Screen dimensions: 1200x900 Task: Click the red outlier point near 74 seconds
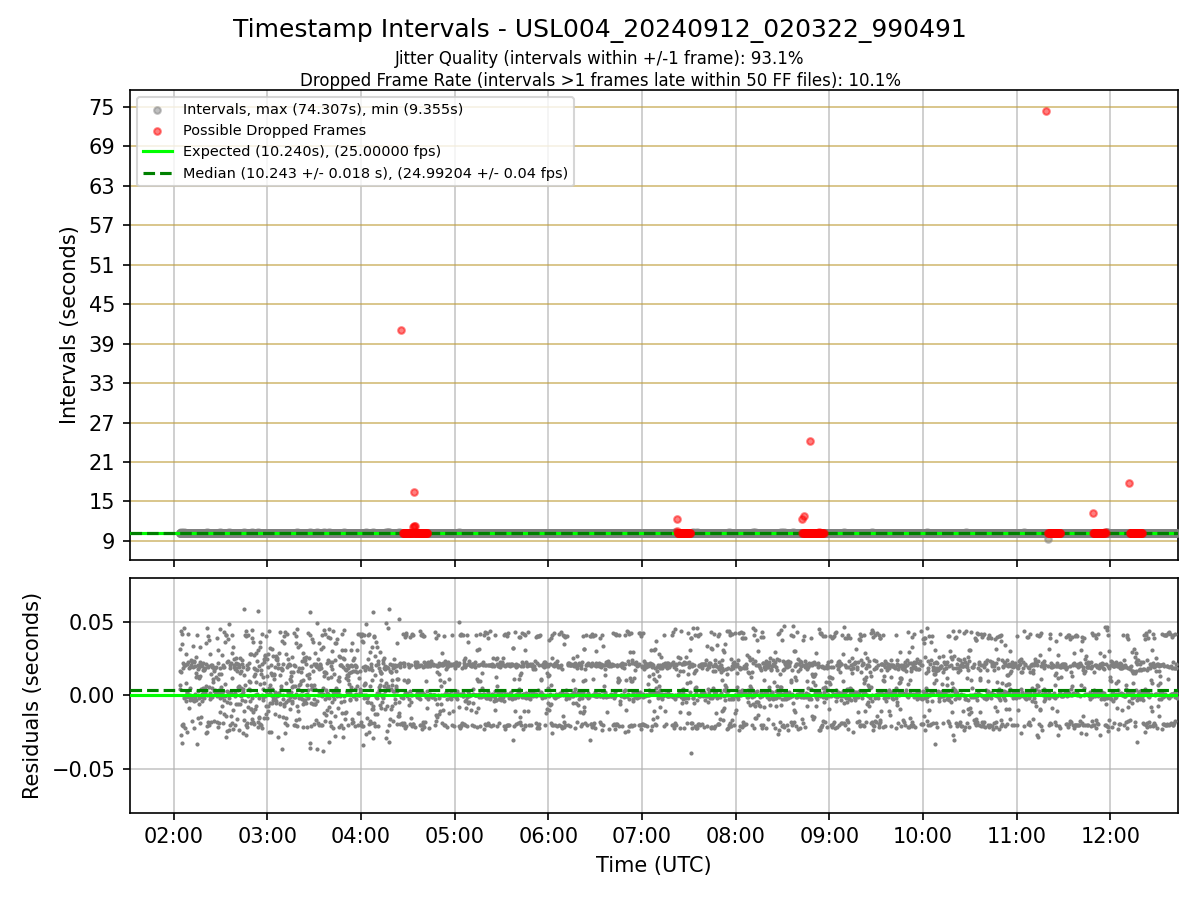click(1046, 111)
